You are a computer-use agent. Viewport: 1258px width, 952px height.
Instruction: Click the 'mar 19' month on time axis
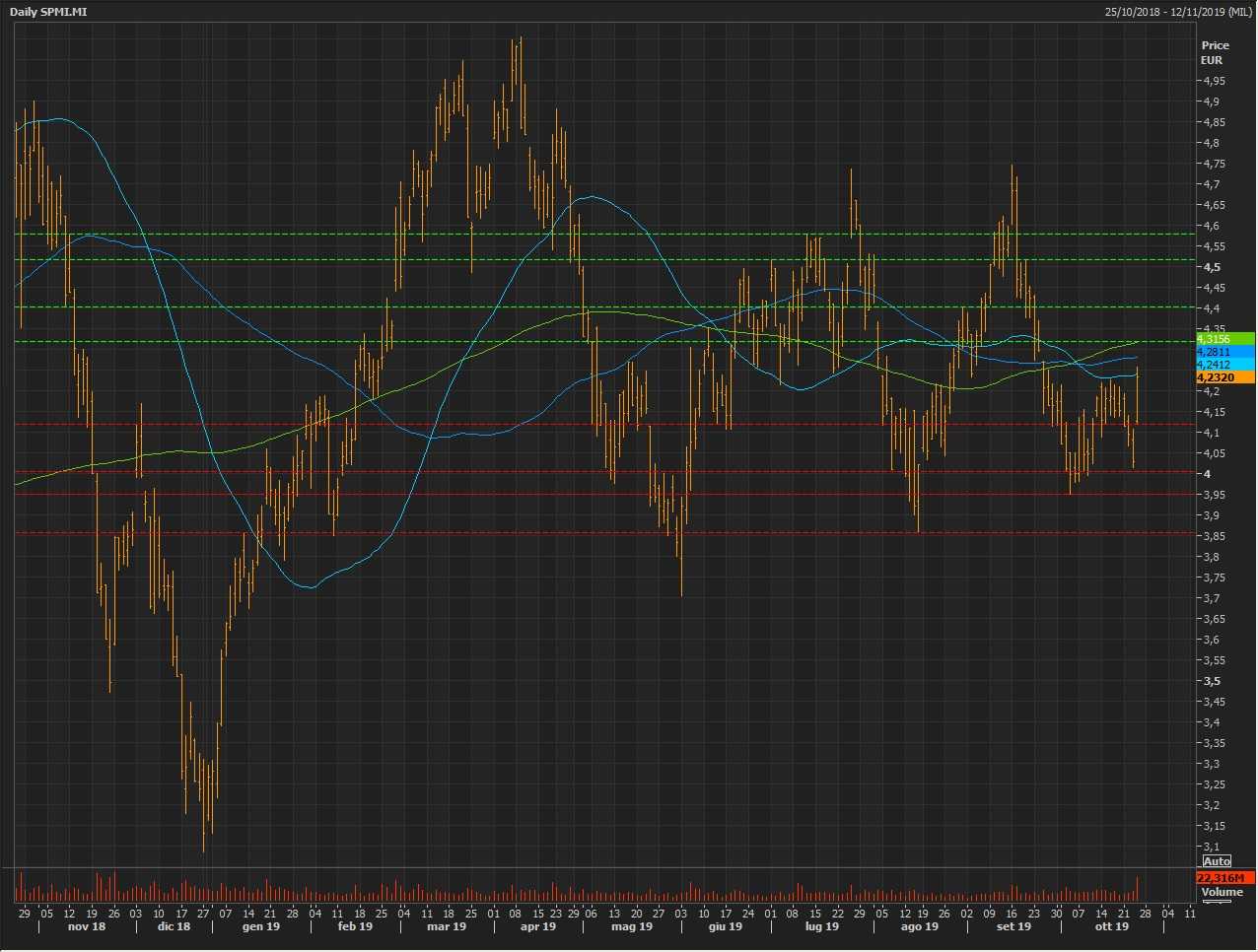pyautogui.click(x=447, y=926)
